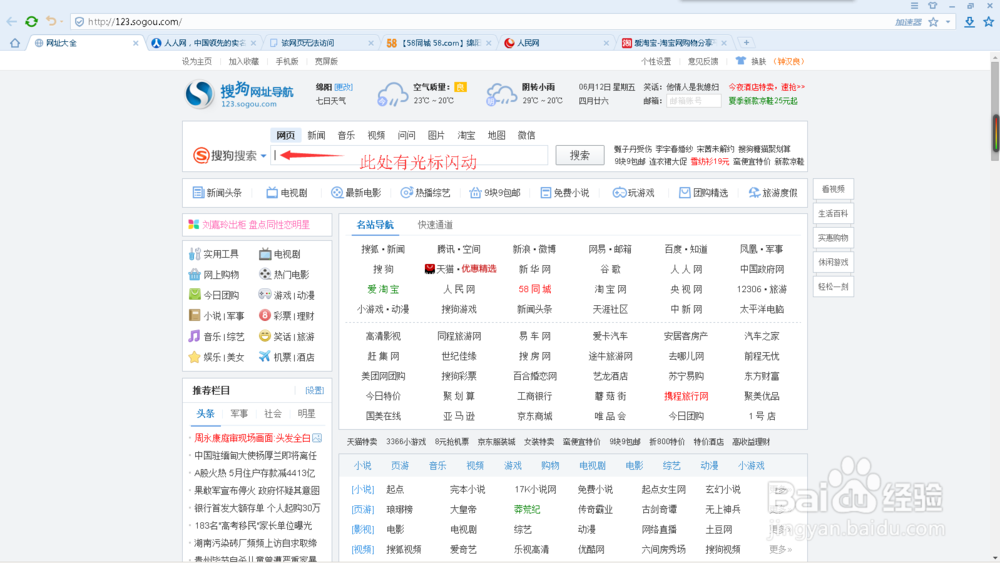
Task: Open 最新电影 film reel icon
Action: click(337, 193)
